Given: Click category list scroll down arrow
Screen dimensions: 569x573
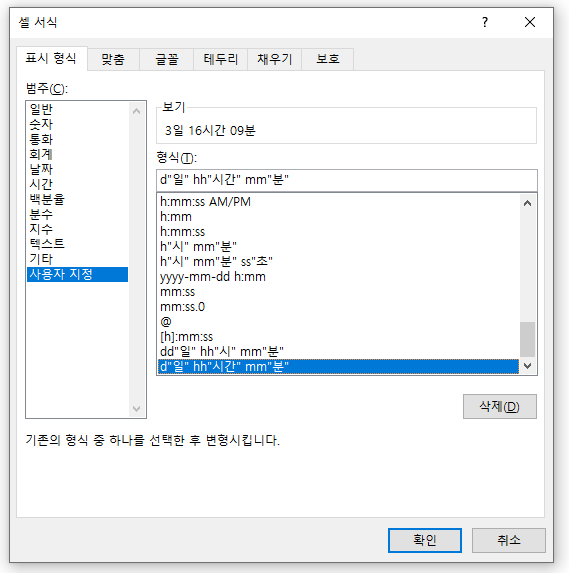Looking at the screenshot, I should 137,409.
